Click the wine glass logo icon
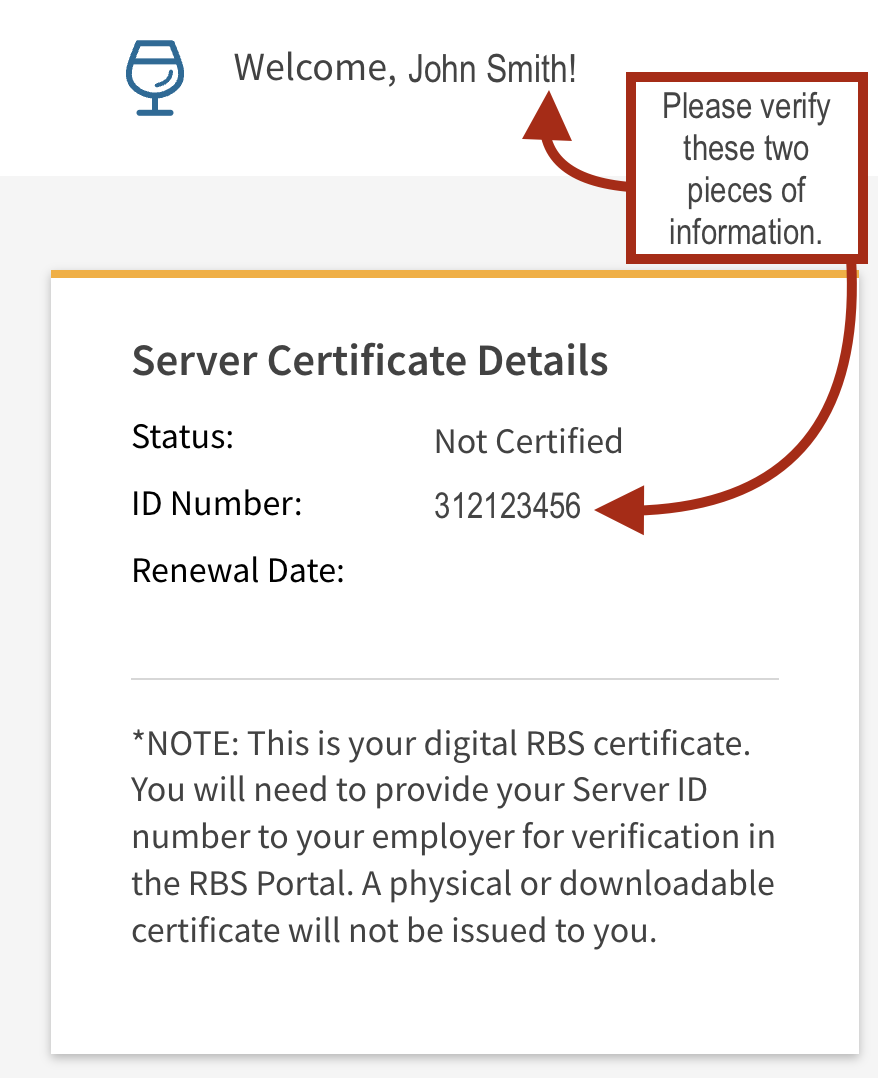878x1078 pixels. 156,78
